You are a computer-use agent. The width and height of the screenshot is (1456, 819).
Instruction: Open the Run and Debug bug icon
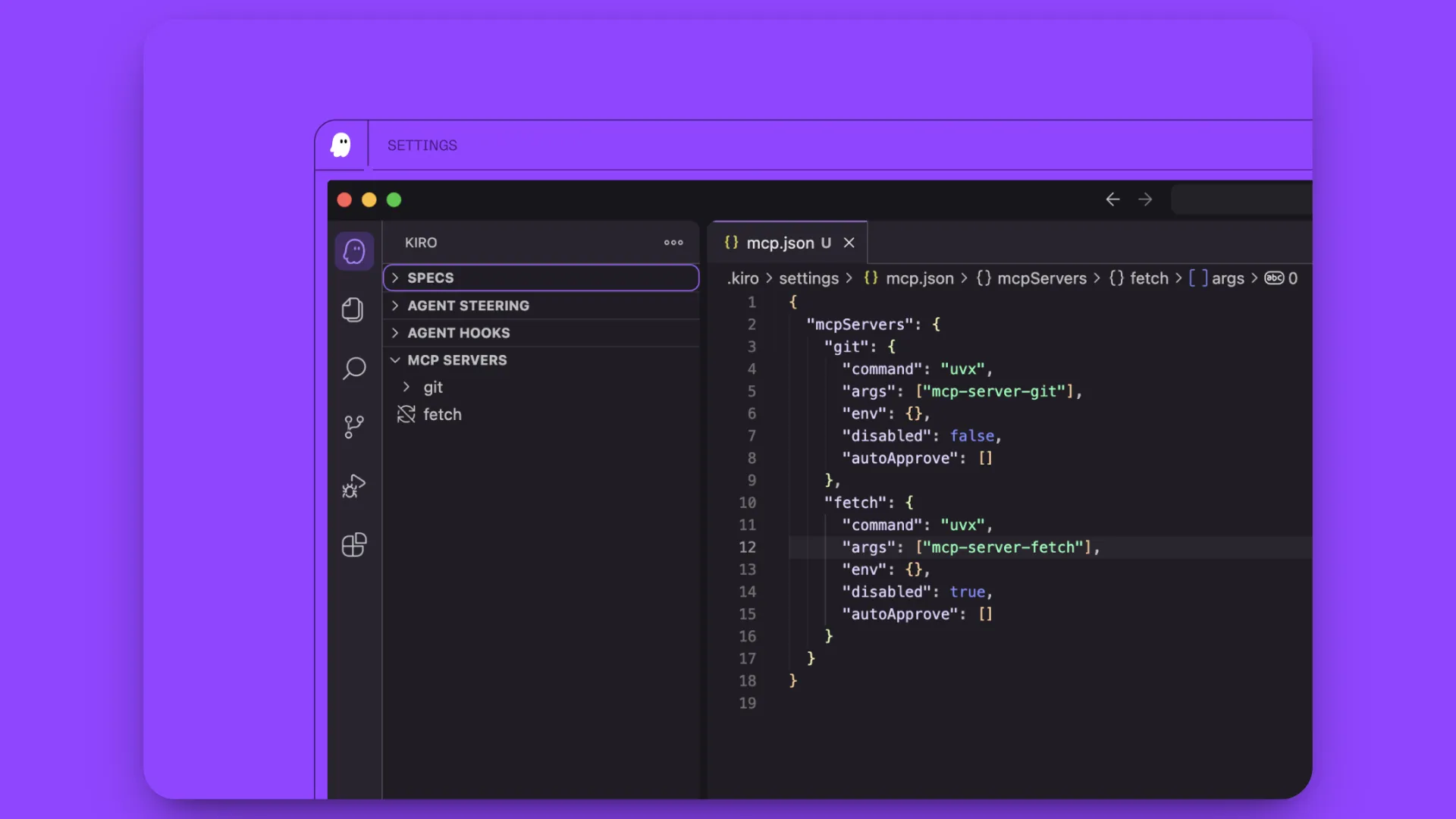[353, 486]
